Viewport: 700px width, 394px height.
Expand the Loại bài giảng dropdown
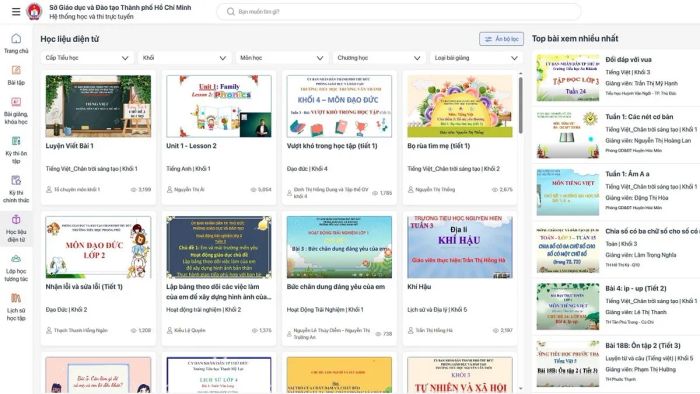pos(476,58)
